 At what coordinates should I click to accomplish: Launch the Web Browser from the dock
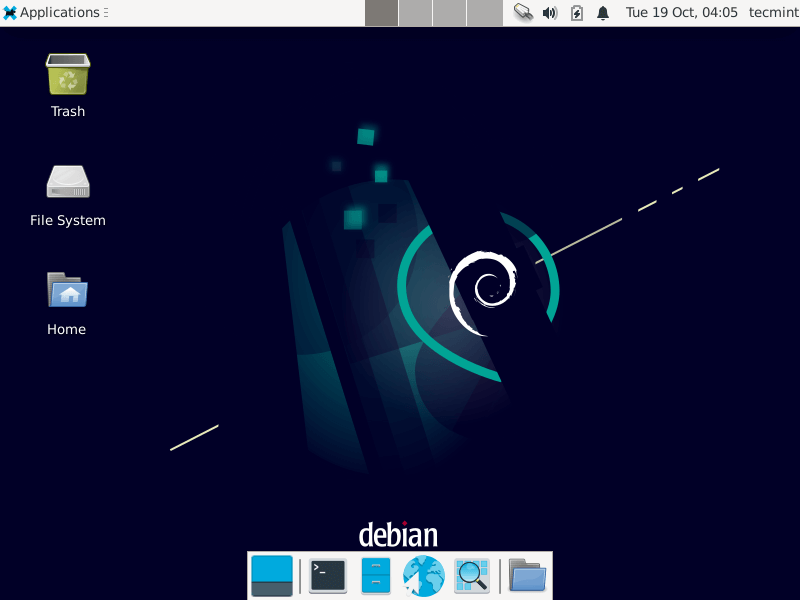coord(423,576)
